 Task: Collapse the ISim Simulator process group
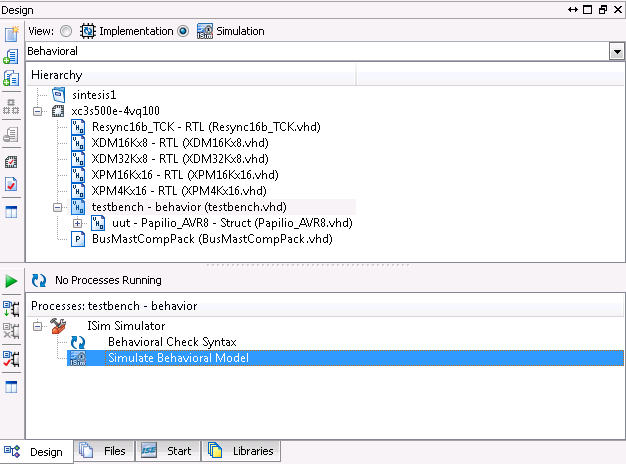pyautogui.click(x=38, y=326)
